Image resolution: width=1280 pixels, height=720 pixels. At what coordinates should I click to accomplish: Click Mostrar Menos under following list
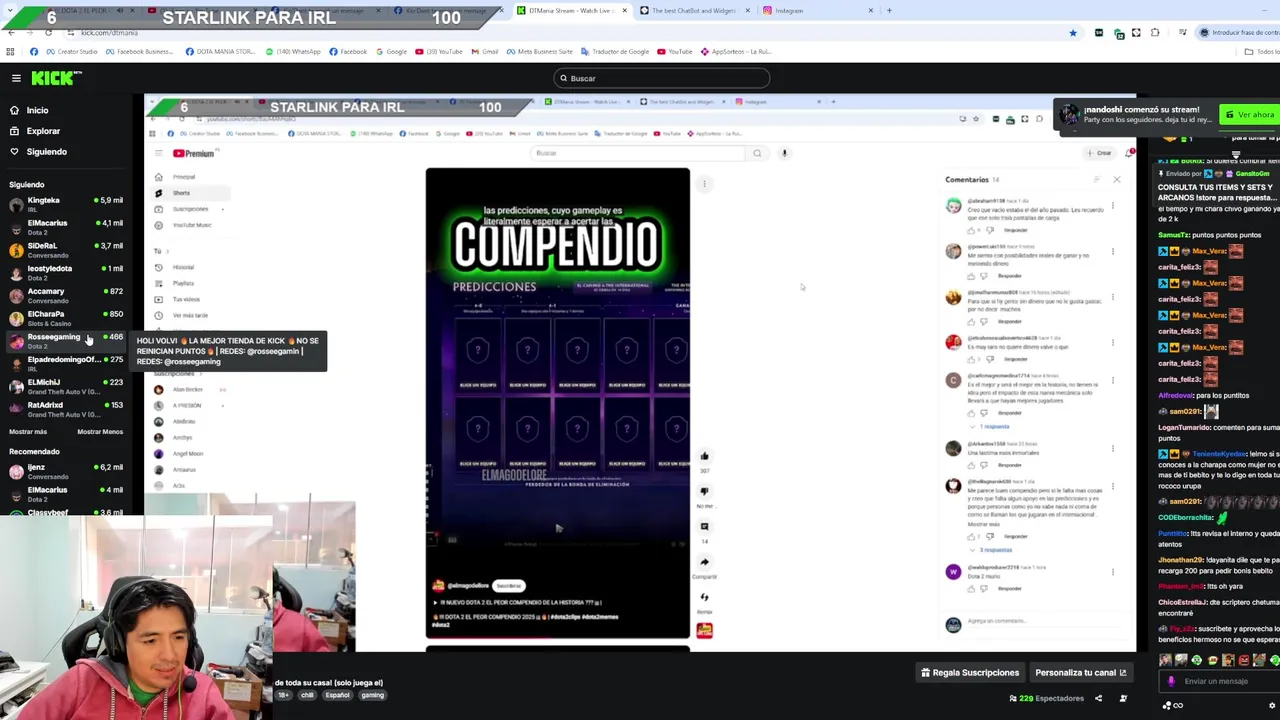pyautogui.click(x=100, y=432)
